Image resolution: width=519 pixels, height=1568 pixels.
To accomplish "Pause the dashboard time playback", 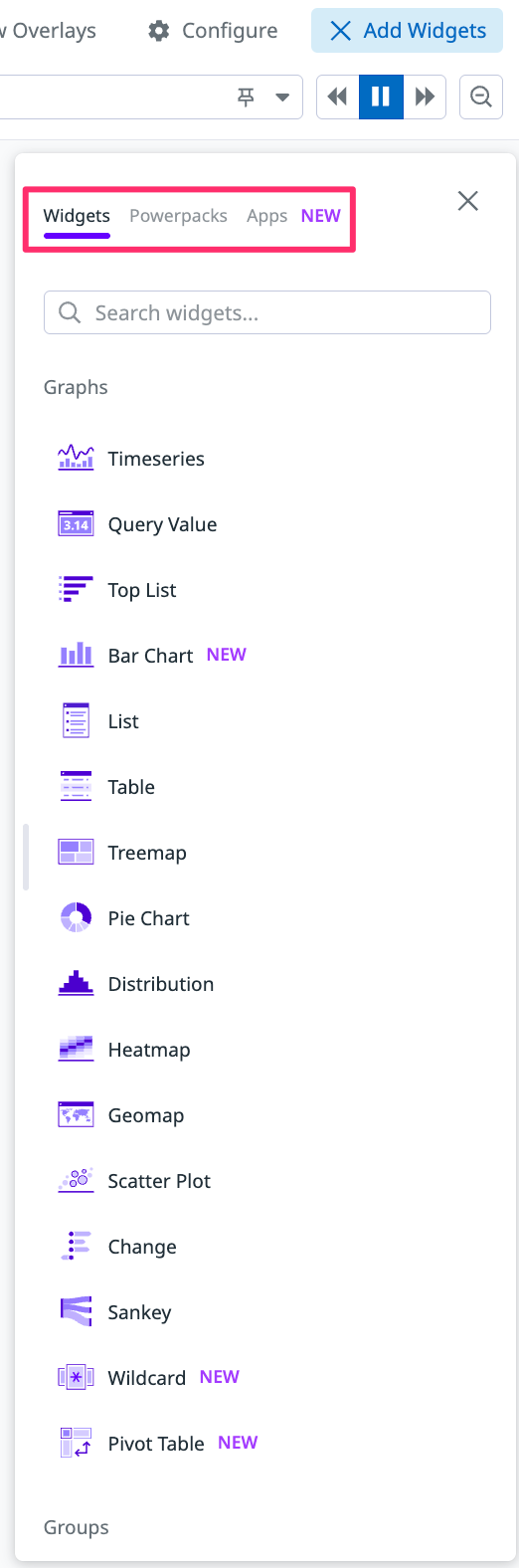I will [381, 97].
